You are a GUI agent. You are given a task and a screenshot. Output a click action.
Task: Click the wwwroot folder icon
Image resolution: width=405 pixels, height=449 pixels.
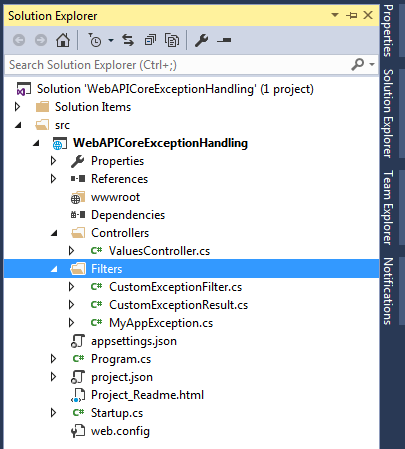[x=77, y=197]
